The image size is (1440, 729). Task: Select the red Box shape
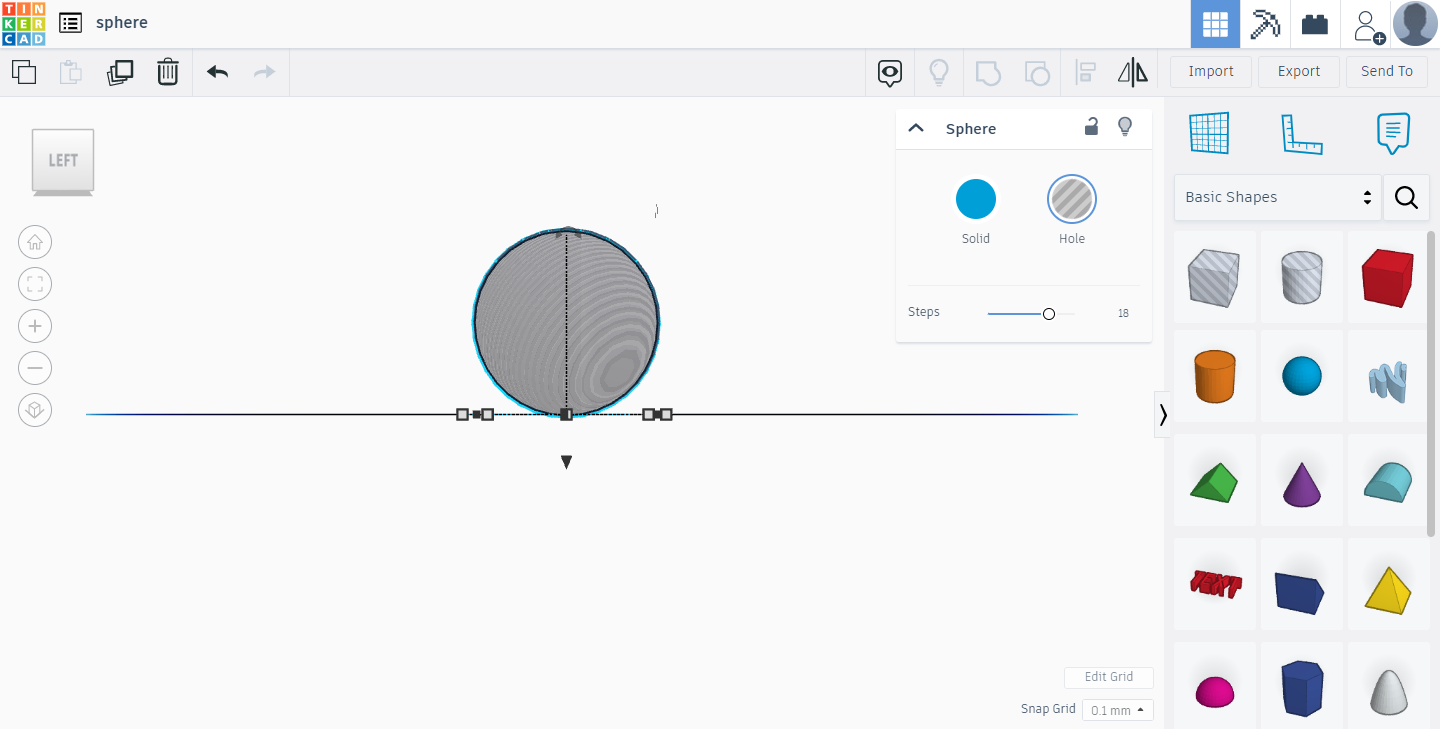(x=1388, y=277)
